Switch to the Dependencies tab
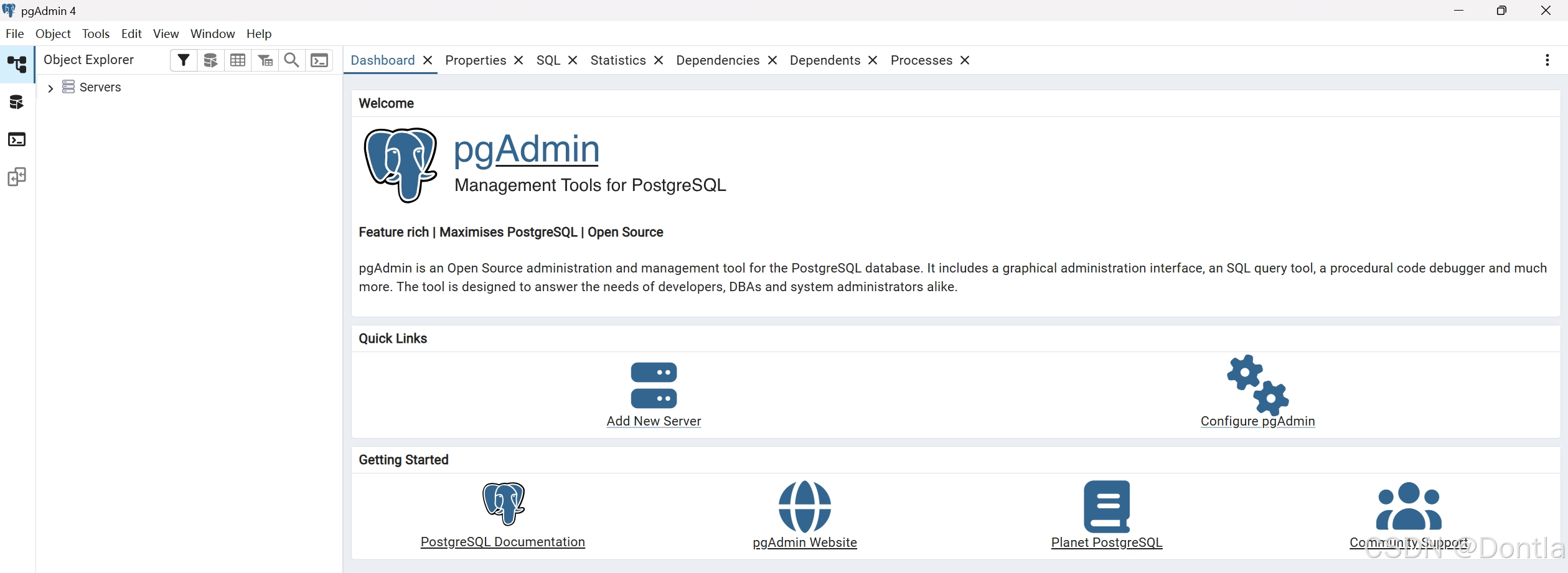Screen dimensions: 1568x573 coord(718,60)
